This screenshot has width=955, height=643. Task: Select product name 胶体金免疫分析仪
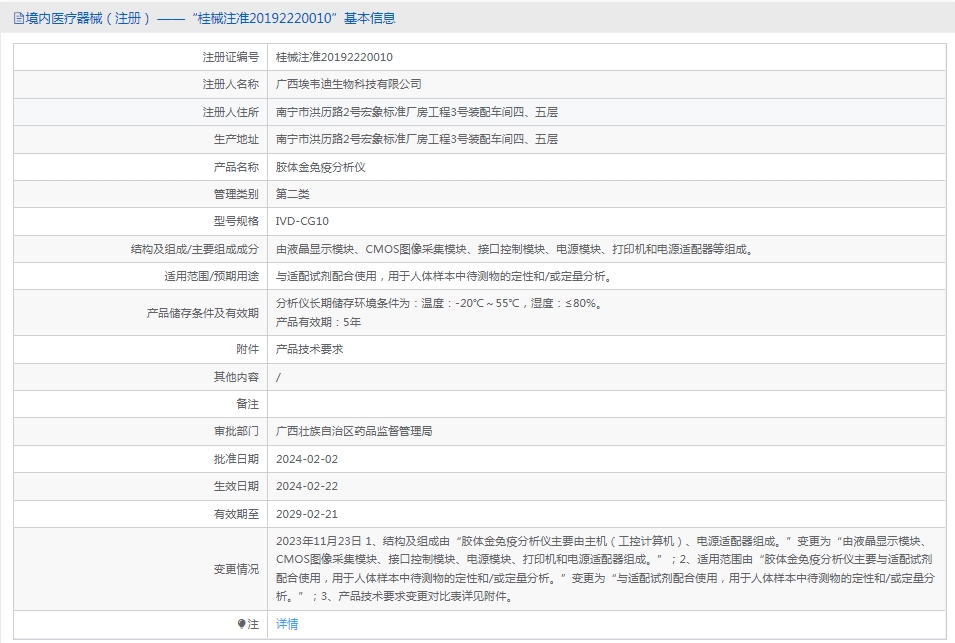click(x=320, y=167)
